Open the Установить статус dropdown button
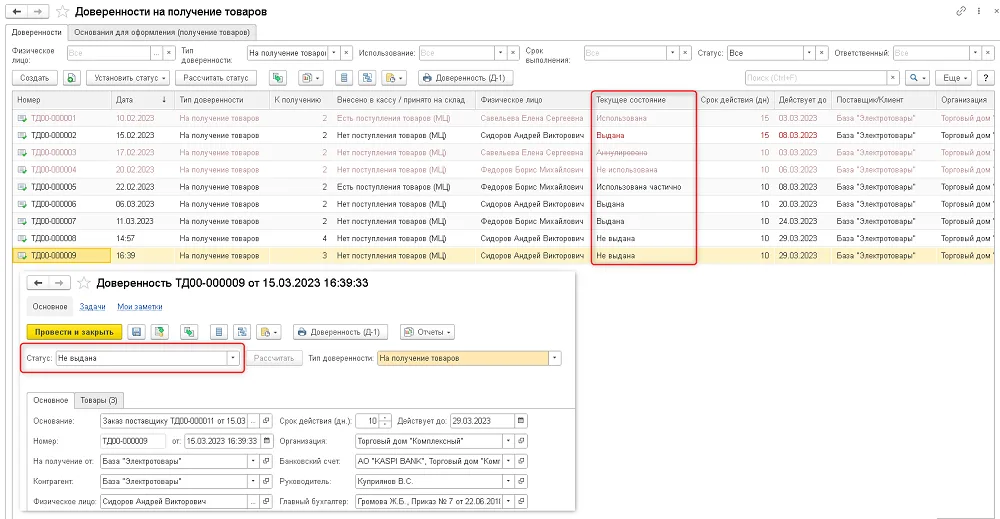Image resolution: width=1000 pixels, height=519 pixels. coord(128,78)
